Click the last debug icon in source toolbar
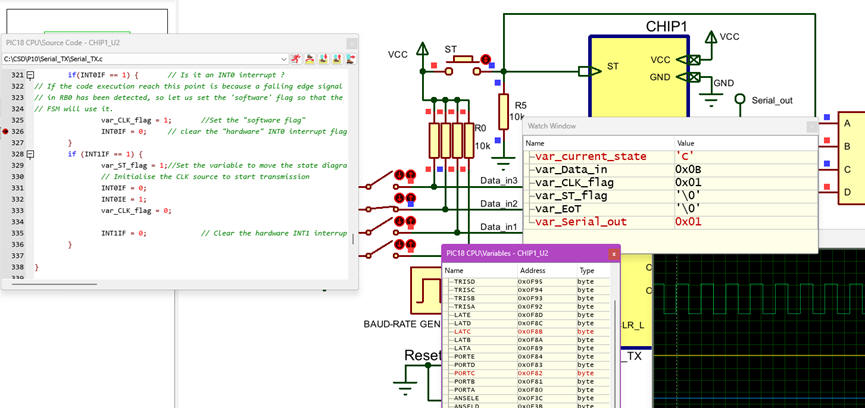 (x=352, y=60)
